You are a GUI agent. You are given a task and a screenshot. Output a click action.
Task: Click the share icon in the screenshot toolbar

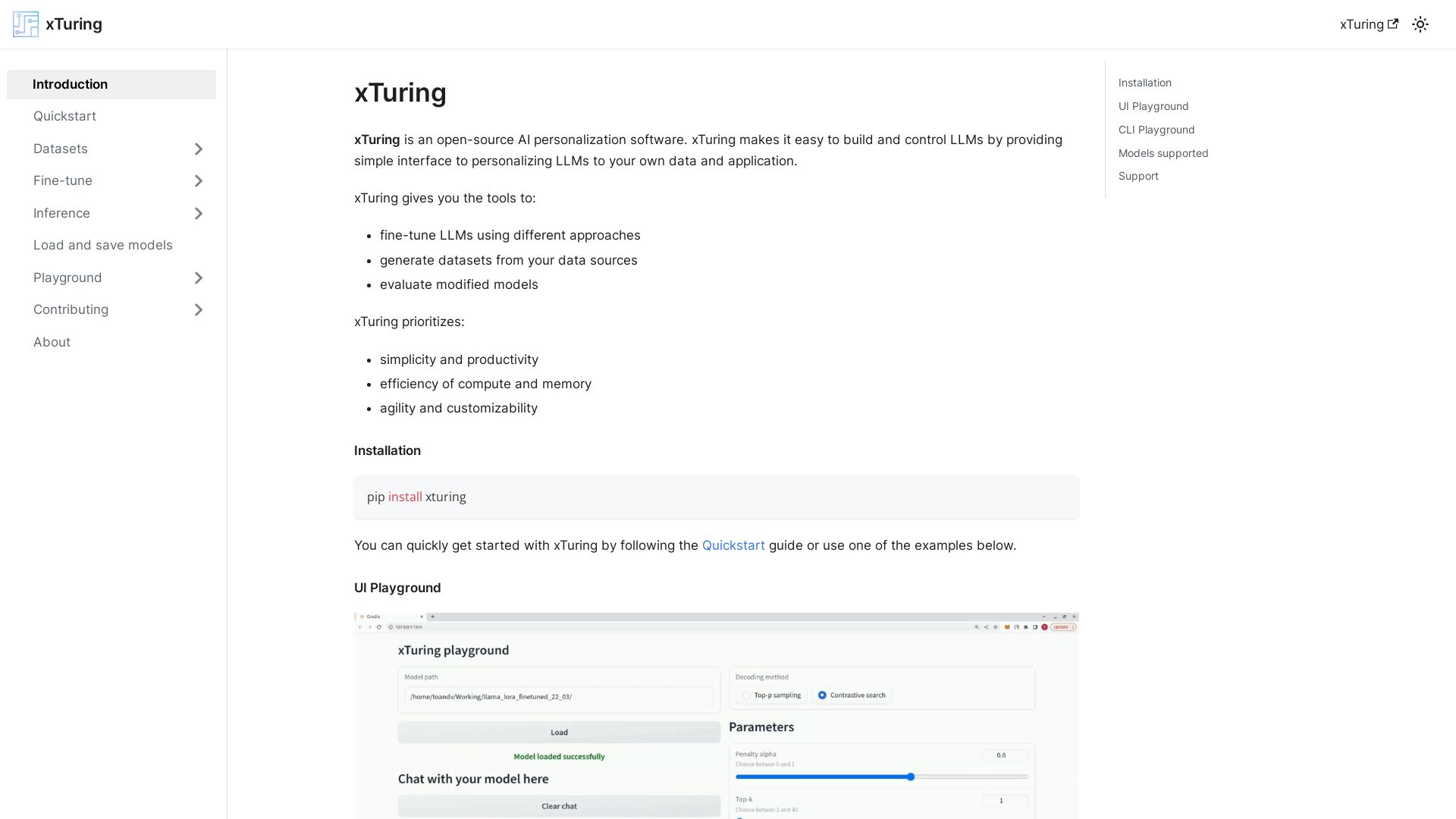[987, 627]
